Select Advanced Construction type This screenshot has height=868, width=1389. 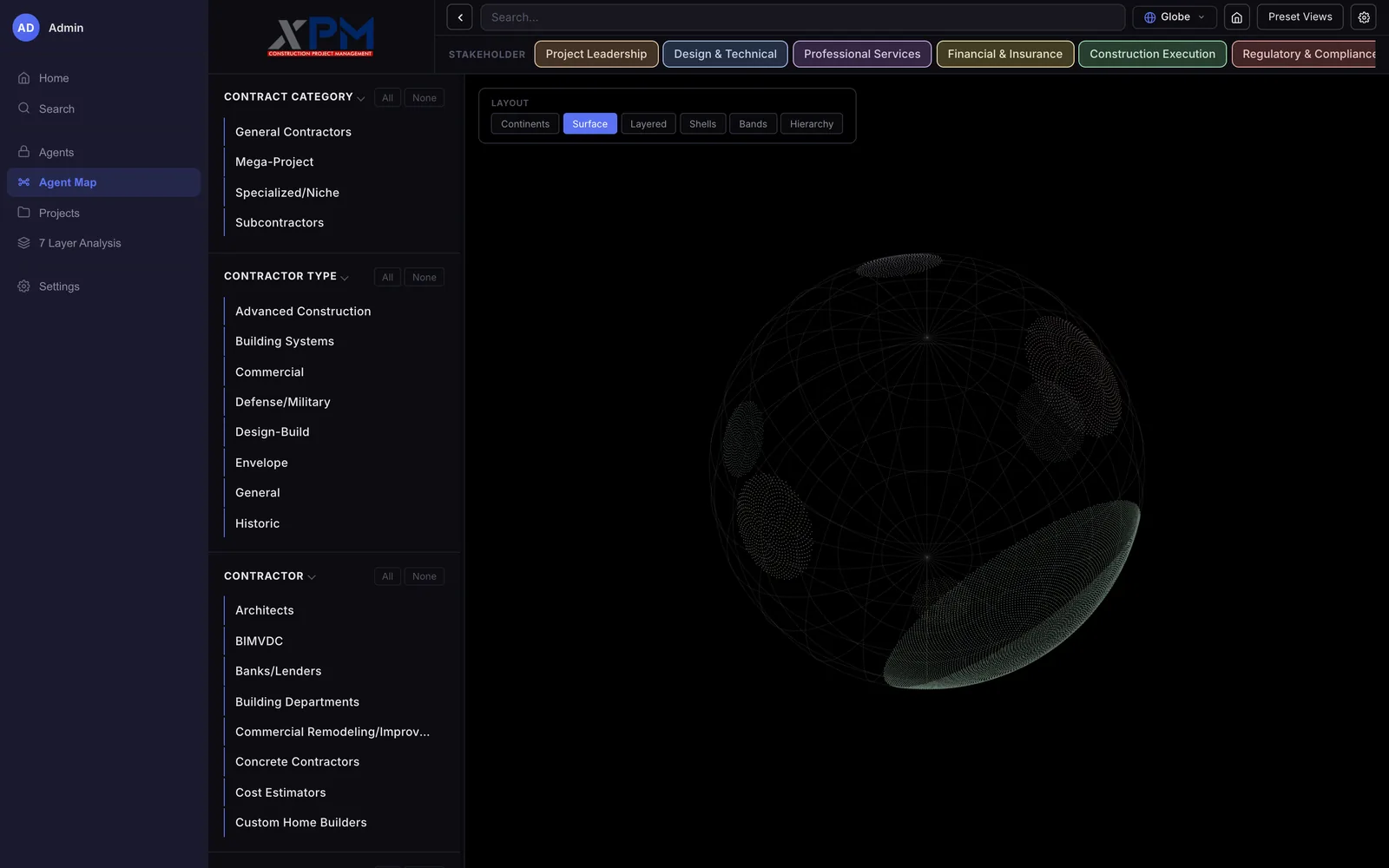point(333,312)
